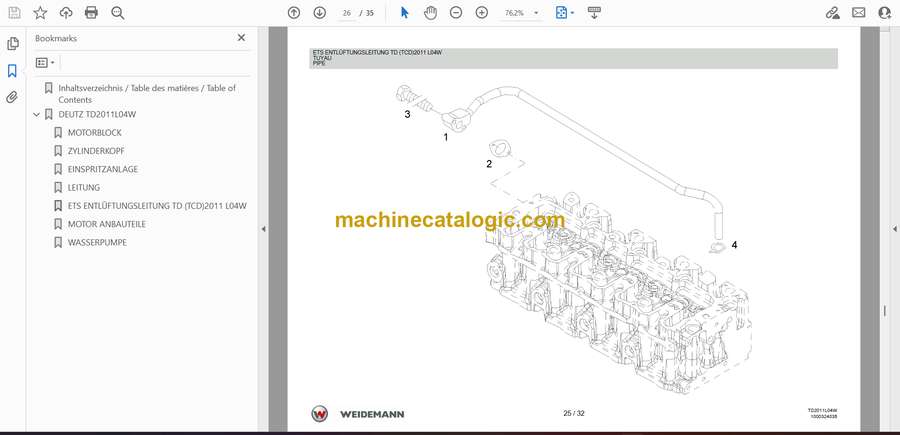The height and width of the screenshot is (435, 900).
Task: Jump to the ZYLINDERKOPF bookmark
Action: 97,151
